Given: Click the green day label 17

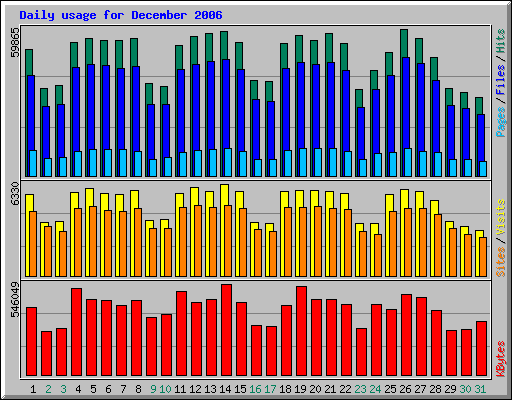Looking at the screenshot, I should 270,389.
